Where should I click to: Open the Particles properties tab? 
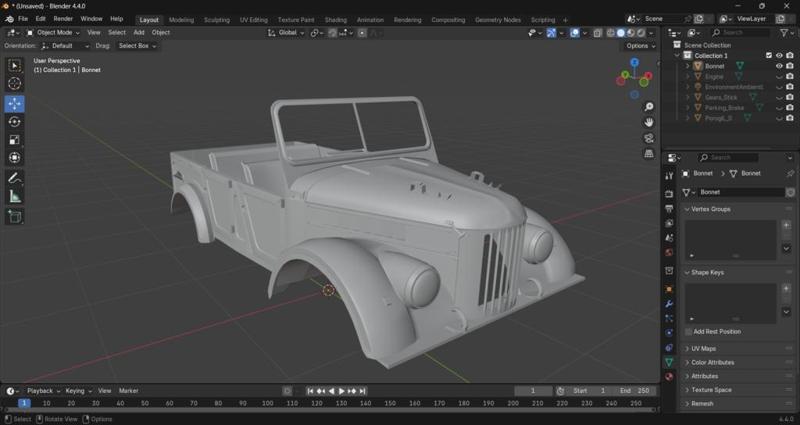[669, 318]
